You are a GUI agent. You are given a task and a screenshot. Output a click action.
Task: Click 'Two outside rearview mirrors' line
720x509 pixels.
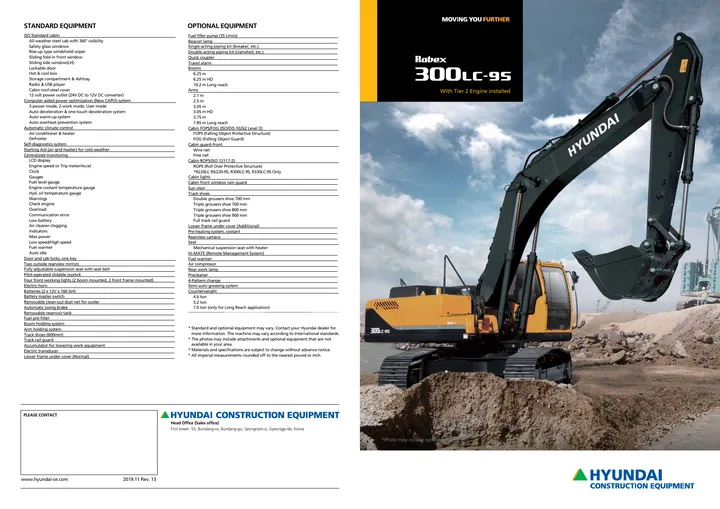pyautogui.click(x=51, y=264)
